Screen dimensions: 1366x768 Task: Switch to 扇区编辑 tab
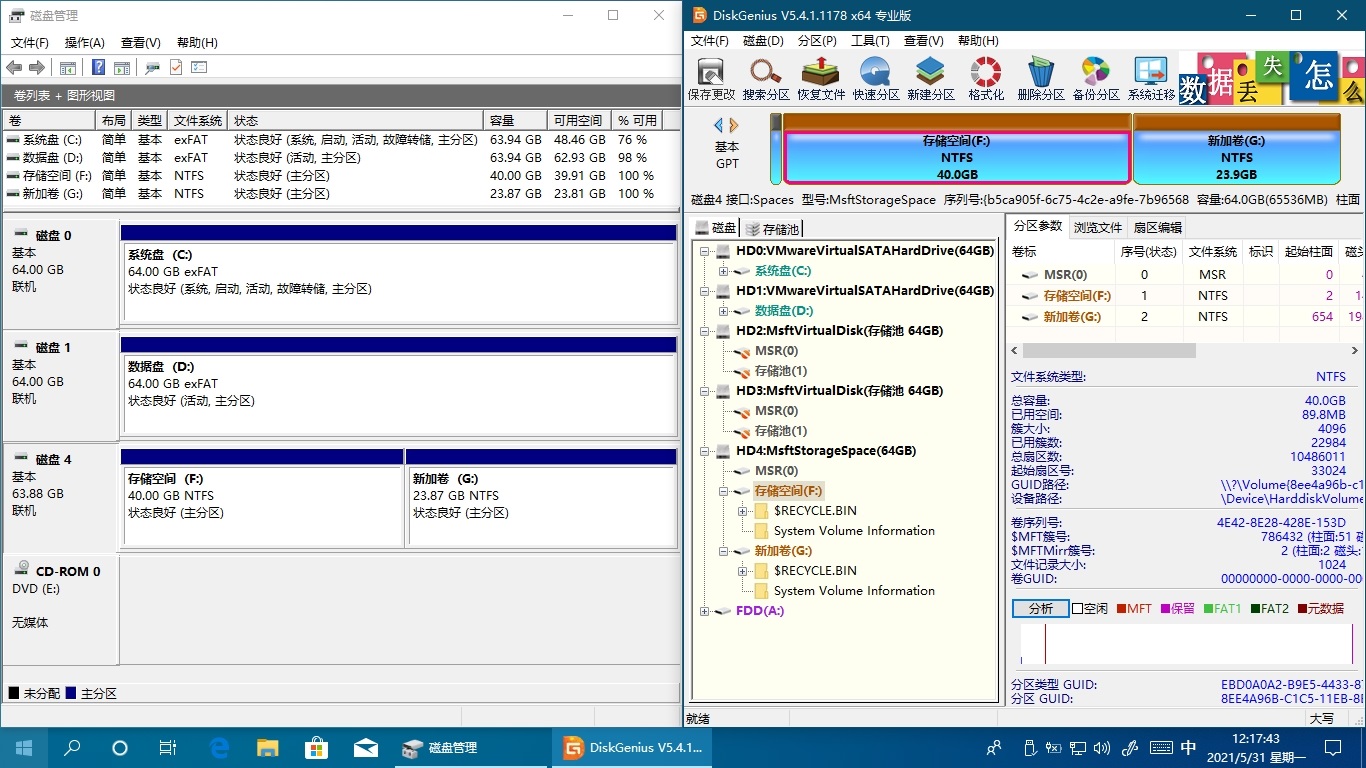[1157, 227]
